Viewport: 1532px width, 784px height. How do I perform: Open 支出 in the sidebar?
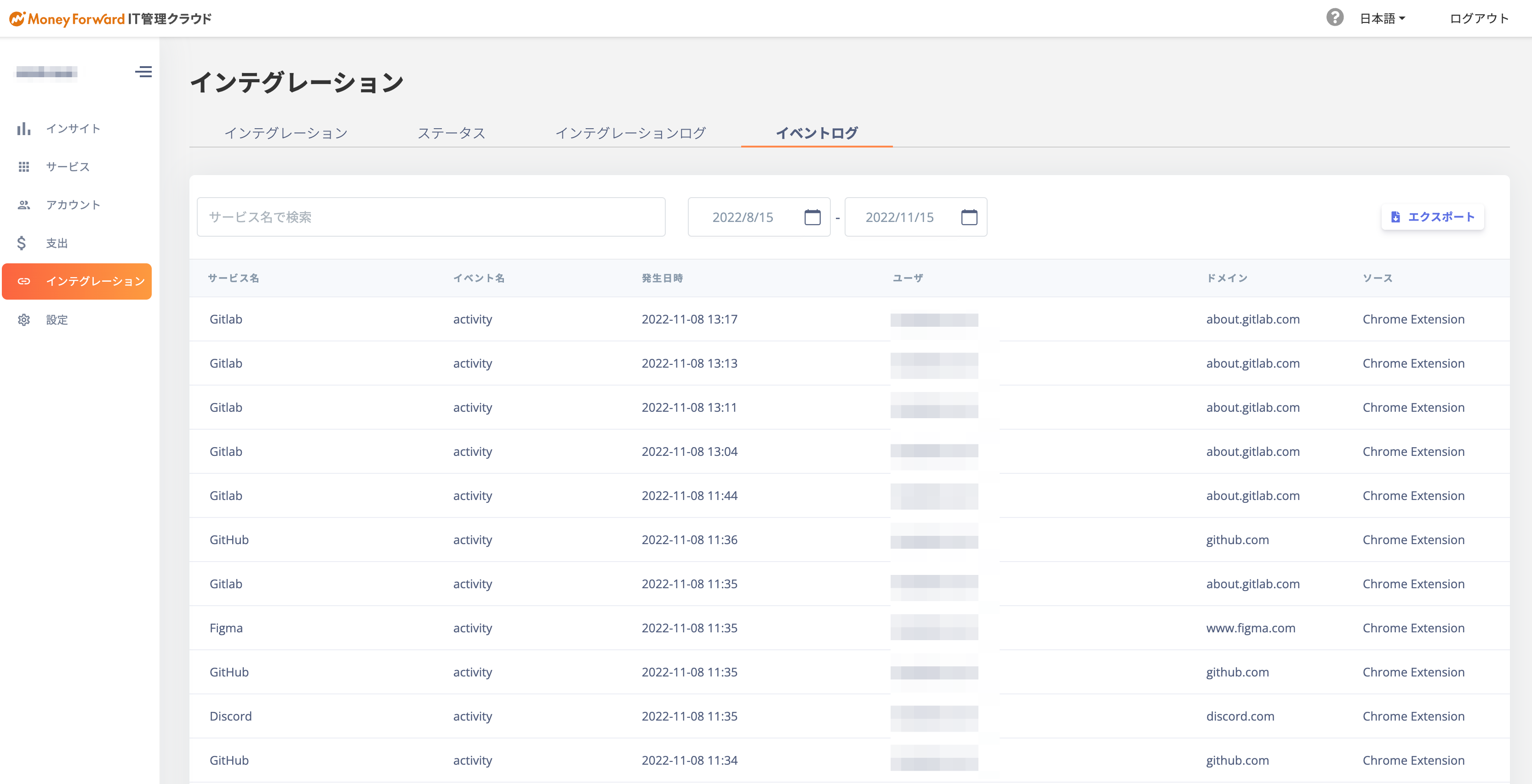pyautogui.click(x=57, y=243)
